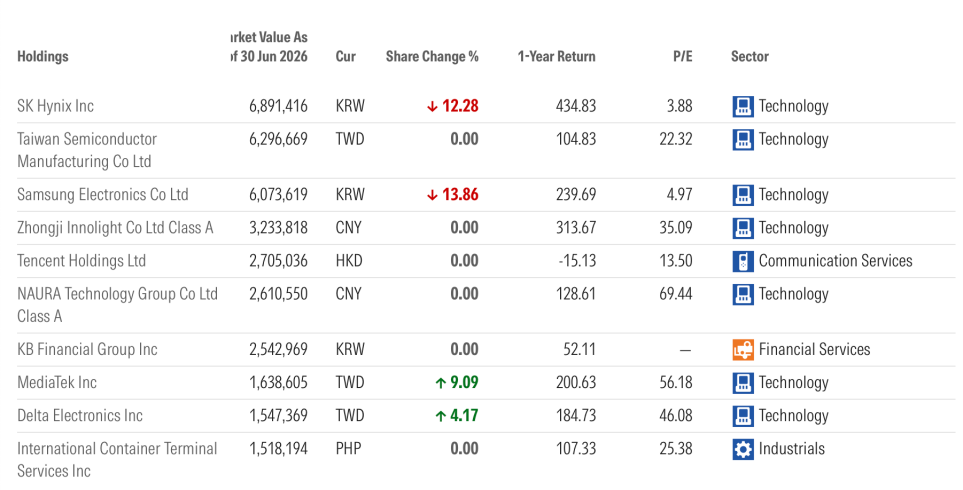Click the green up arrow next to 4.17

point(440,416)
